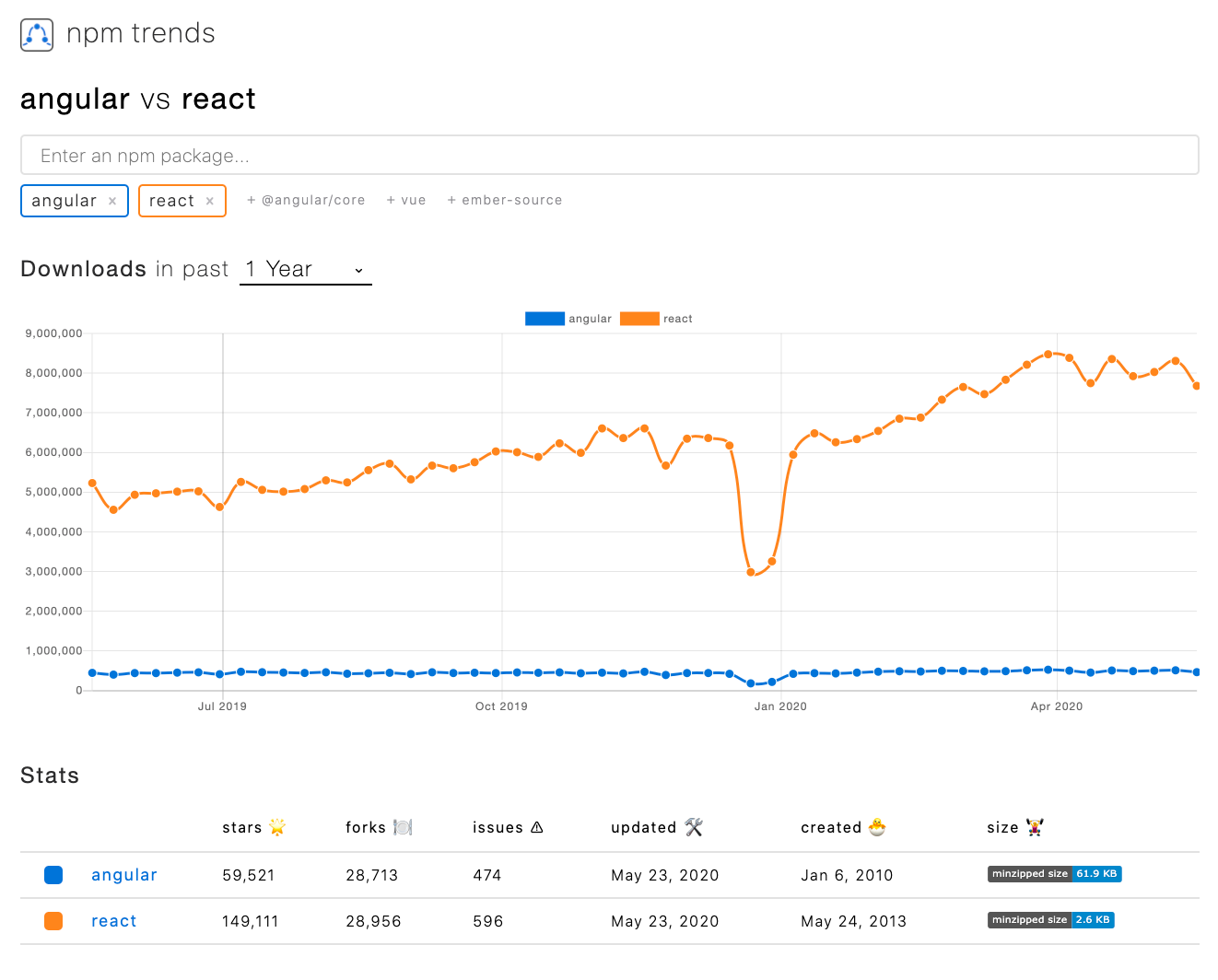
Task: Open the 1 Year time range dropdown
Action: pos(305,269)
